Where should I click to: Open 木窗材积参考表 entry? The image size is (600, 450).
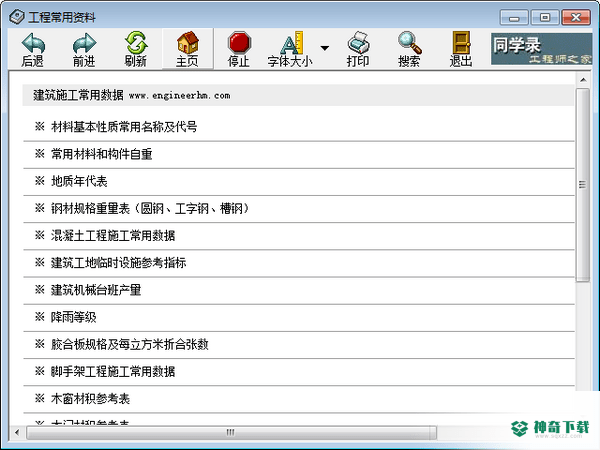[90, 398]
